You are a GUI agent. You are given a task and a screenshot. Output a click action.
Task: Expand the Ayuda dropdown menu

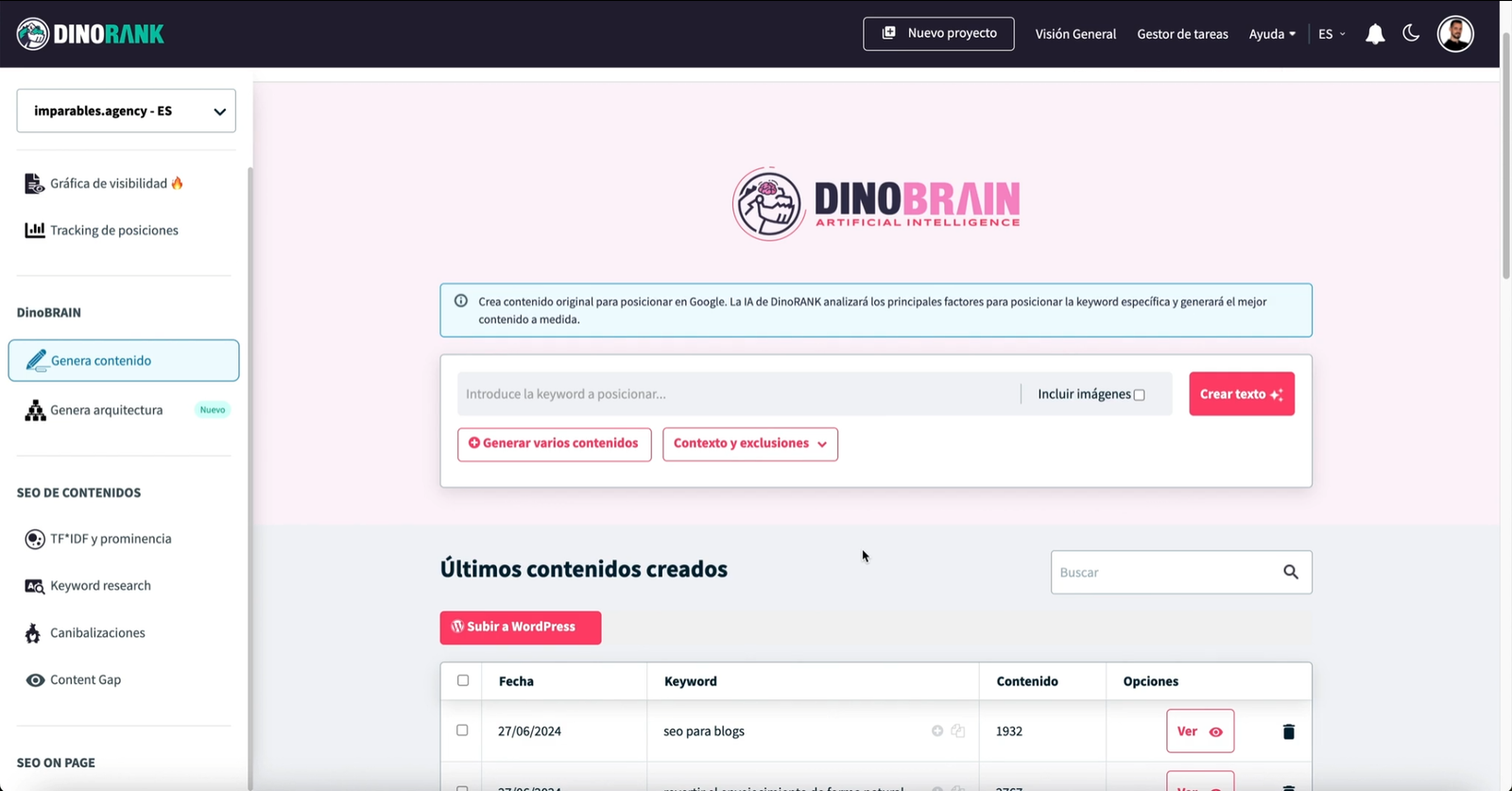point(1272,34)
